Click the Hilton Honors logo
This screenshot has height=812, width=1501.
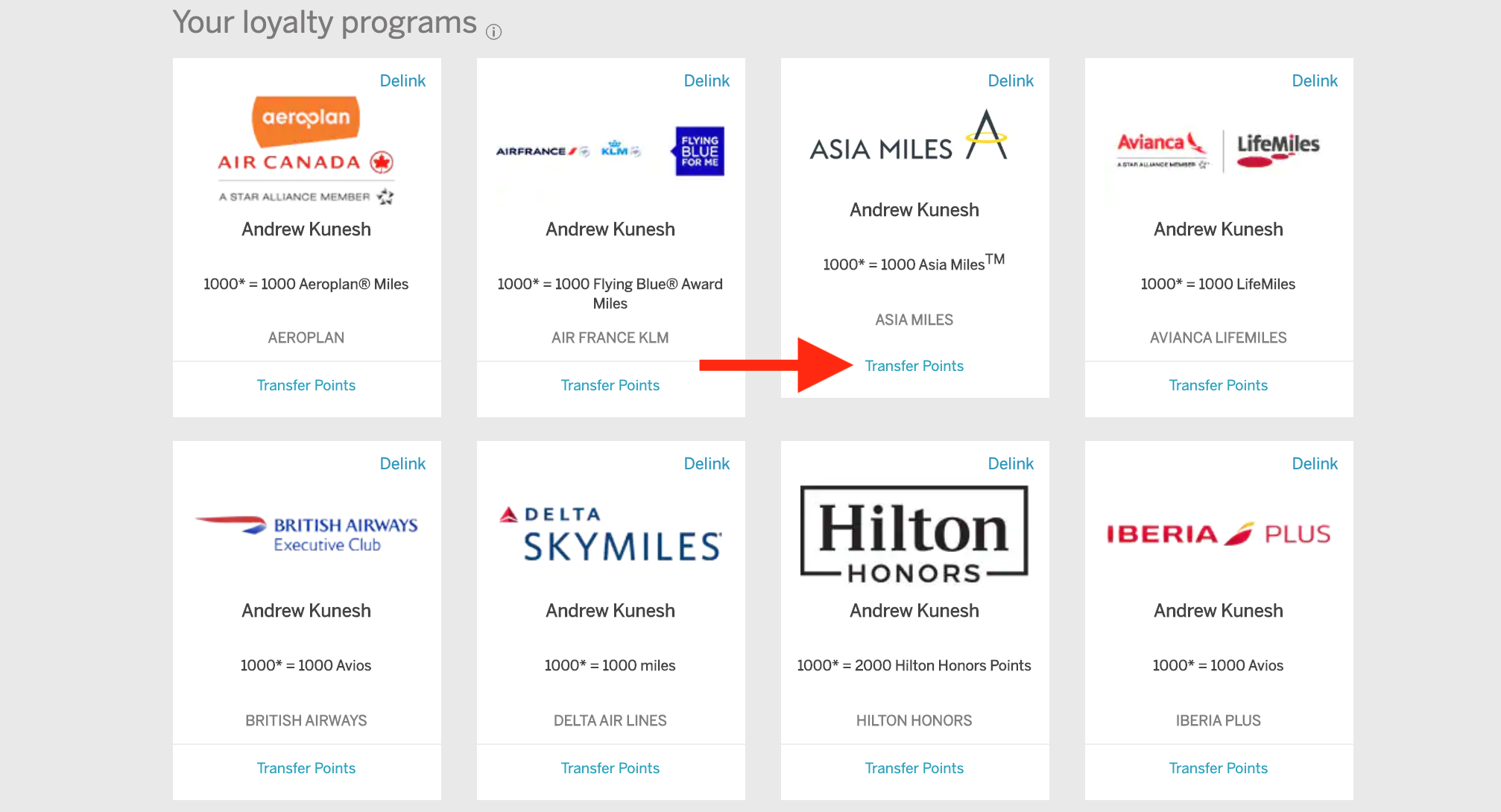[x=914, y=533]
